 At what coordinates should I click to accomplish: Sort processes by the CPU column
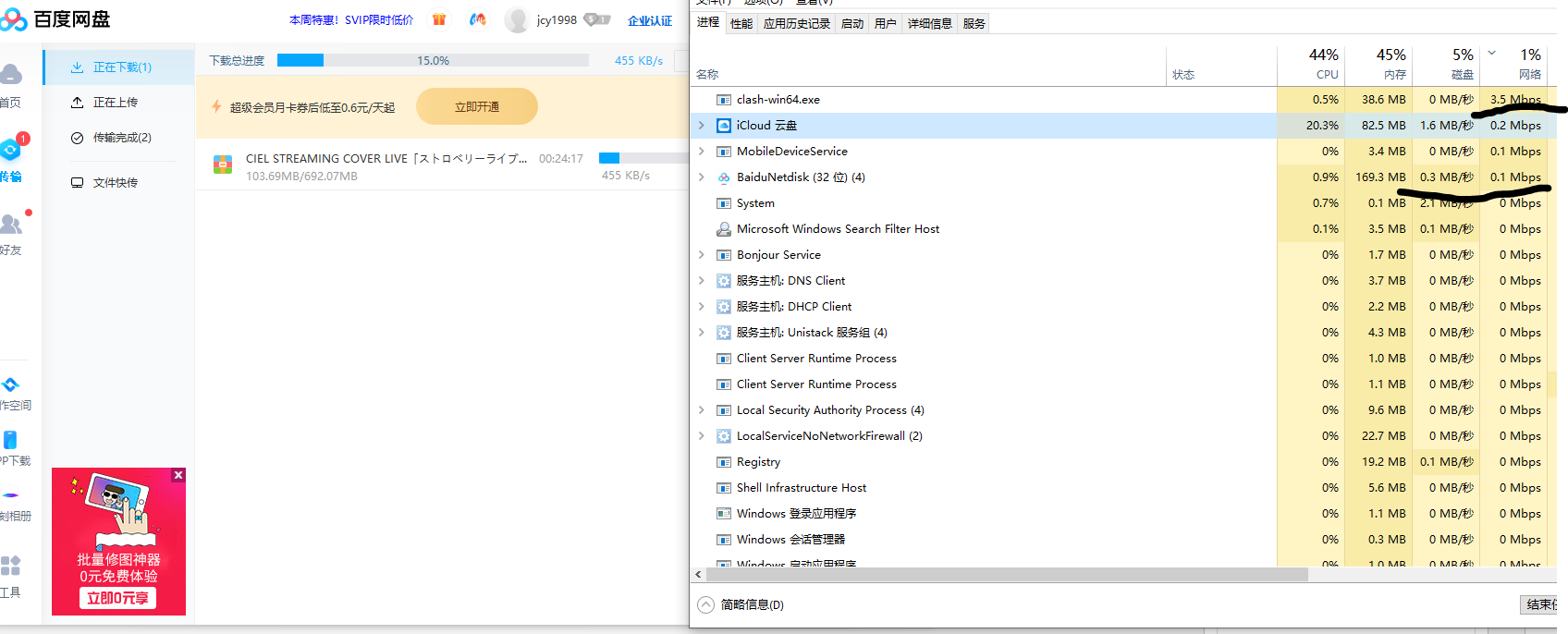(x=1310, y=65)
